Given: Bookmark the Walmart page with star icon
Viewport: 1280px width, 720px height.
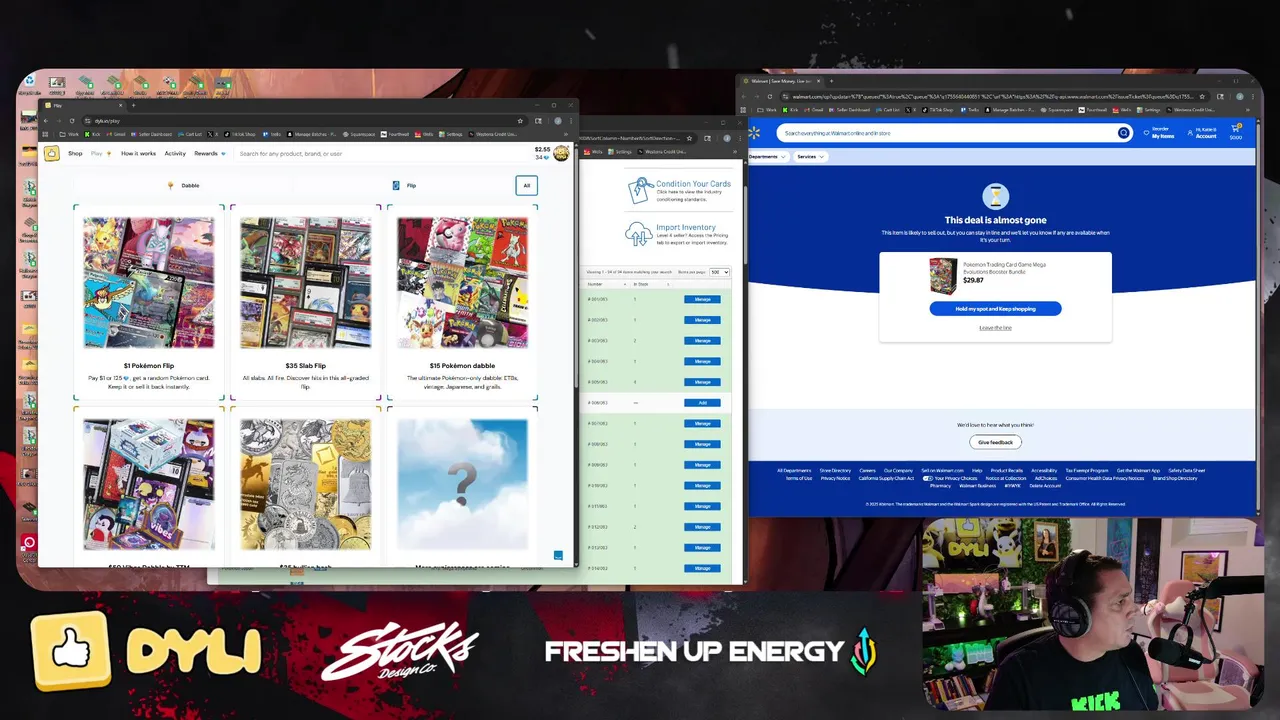Looking at the screenshot, I should point(1202,97).
